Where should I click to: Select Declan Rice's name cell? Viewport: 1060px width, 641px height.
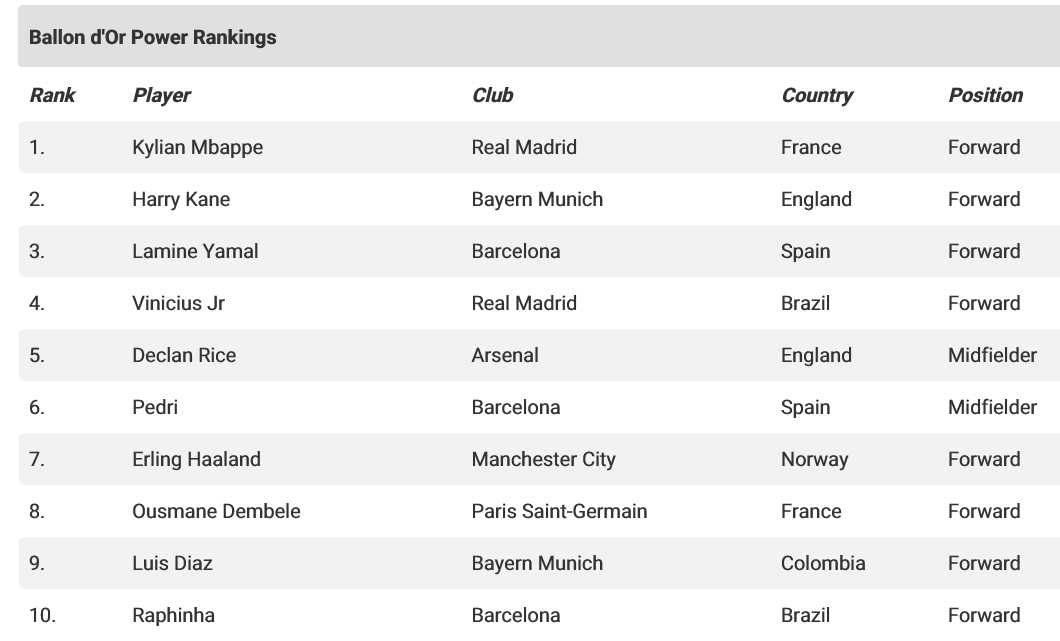[184, 355]
